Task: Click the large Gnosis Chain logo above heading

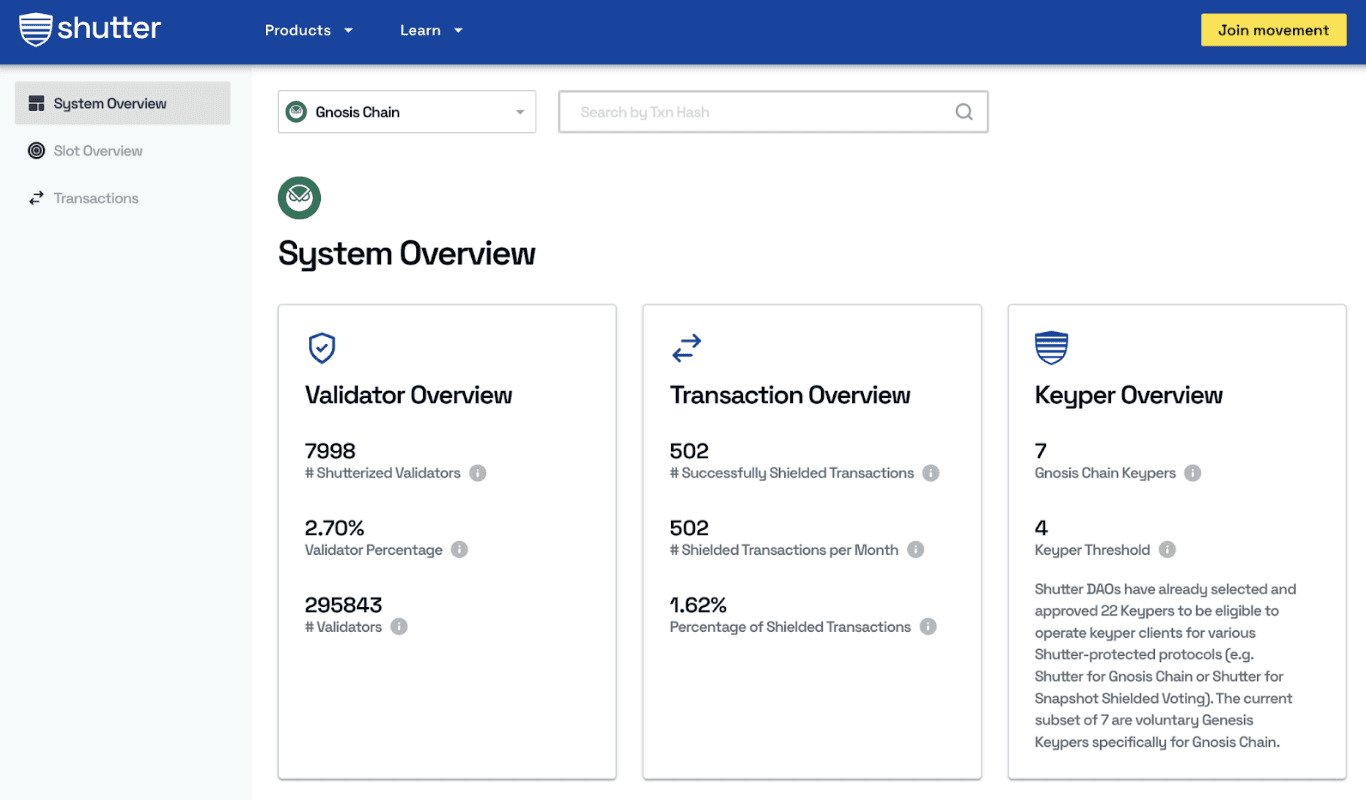Action: (x=299, y=198)
